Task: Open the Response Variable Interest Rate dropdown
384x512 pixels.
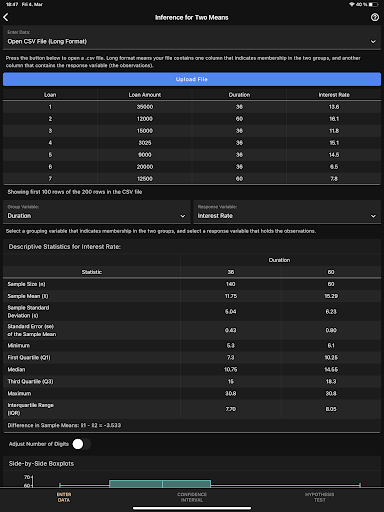Action: click(x=287, y=212)
